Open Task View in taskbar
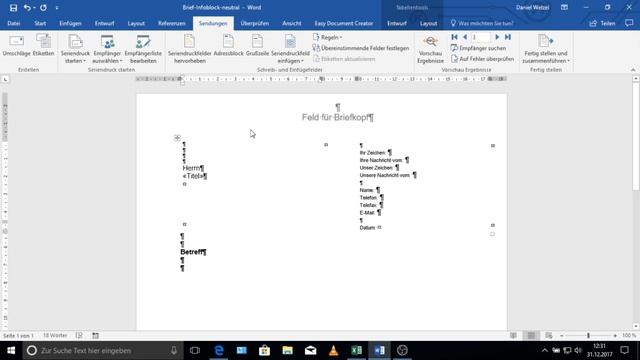The image size is (640, 360). tap(195, 351)
